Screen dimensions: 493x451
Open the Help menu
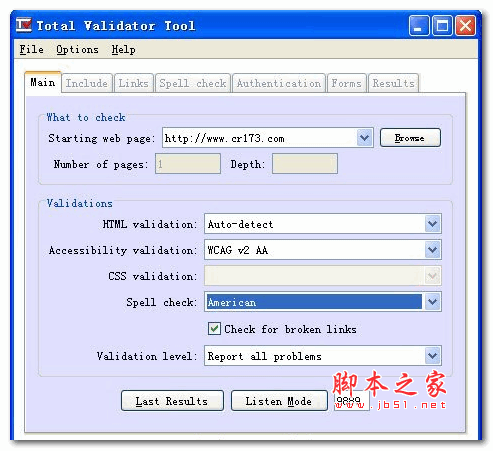coord(123,50)
